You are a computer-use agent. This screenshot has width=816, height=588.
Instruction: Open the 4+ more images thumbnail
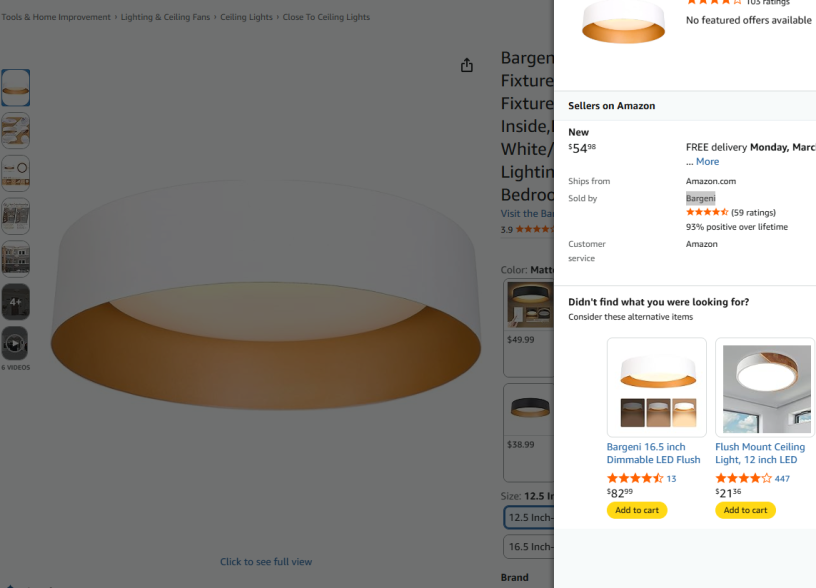tap(15, 301)
